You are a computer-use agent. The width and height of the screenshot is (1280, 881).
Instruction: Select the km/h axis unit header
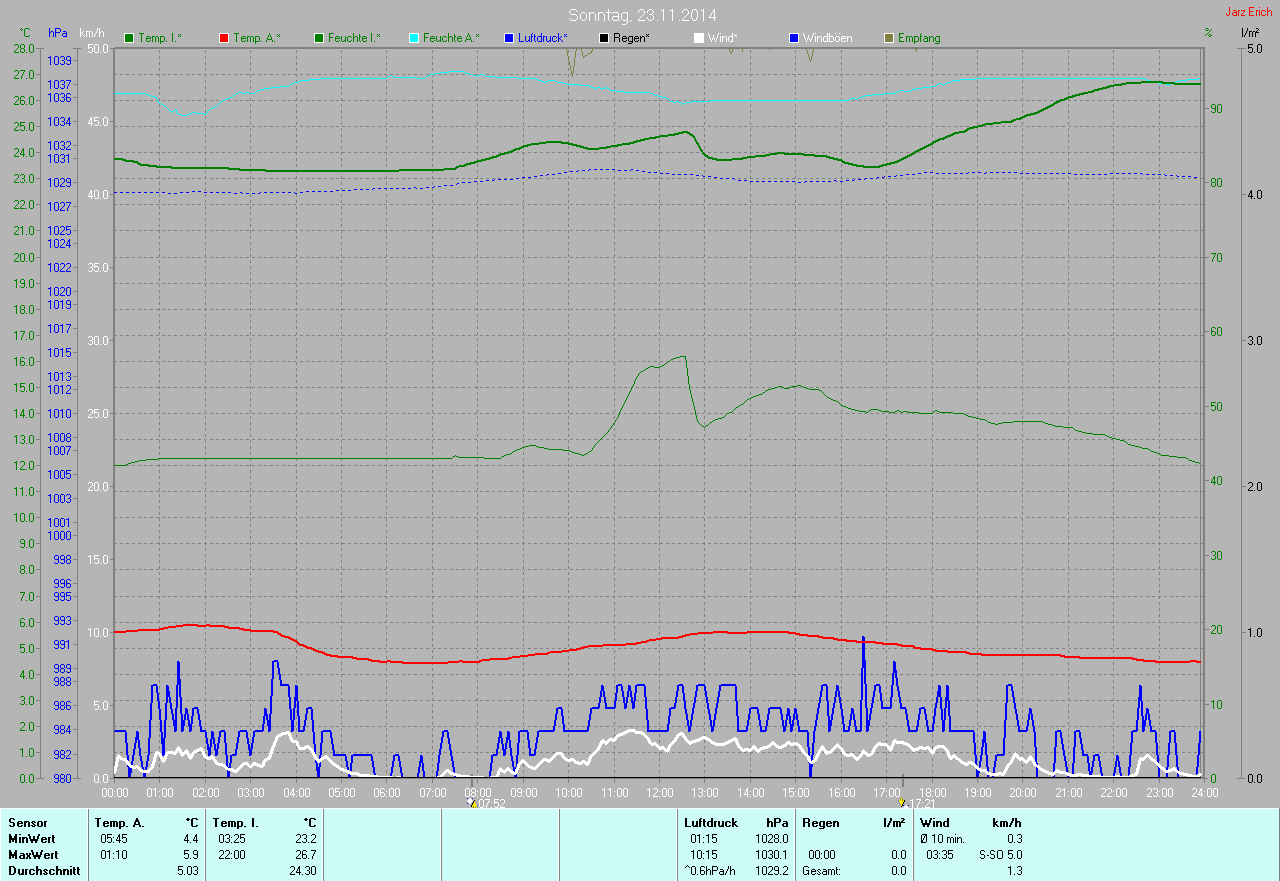93,33
